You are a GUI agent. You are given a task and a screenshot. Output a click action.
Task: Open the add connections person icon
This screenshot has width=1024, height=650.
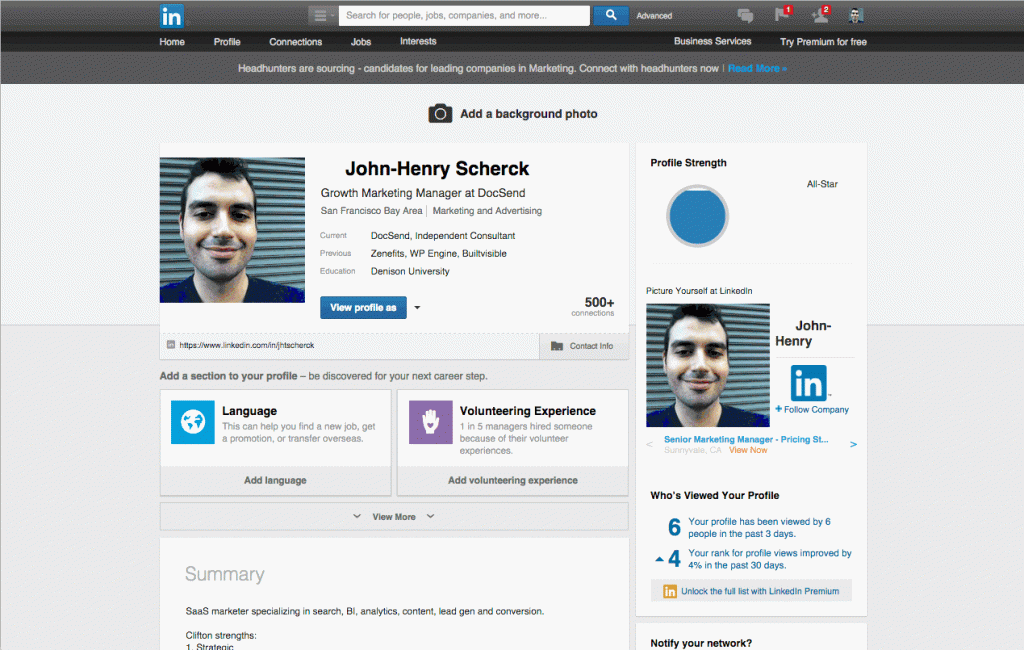[820, 14]
